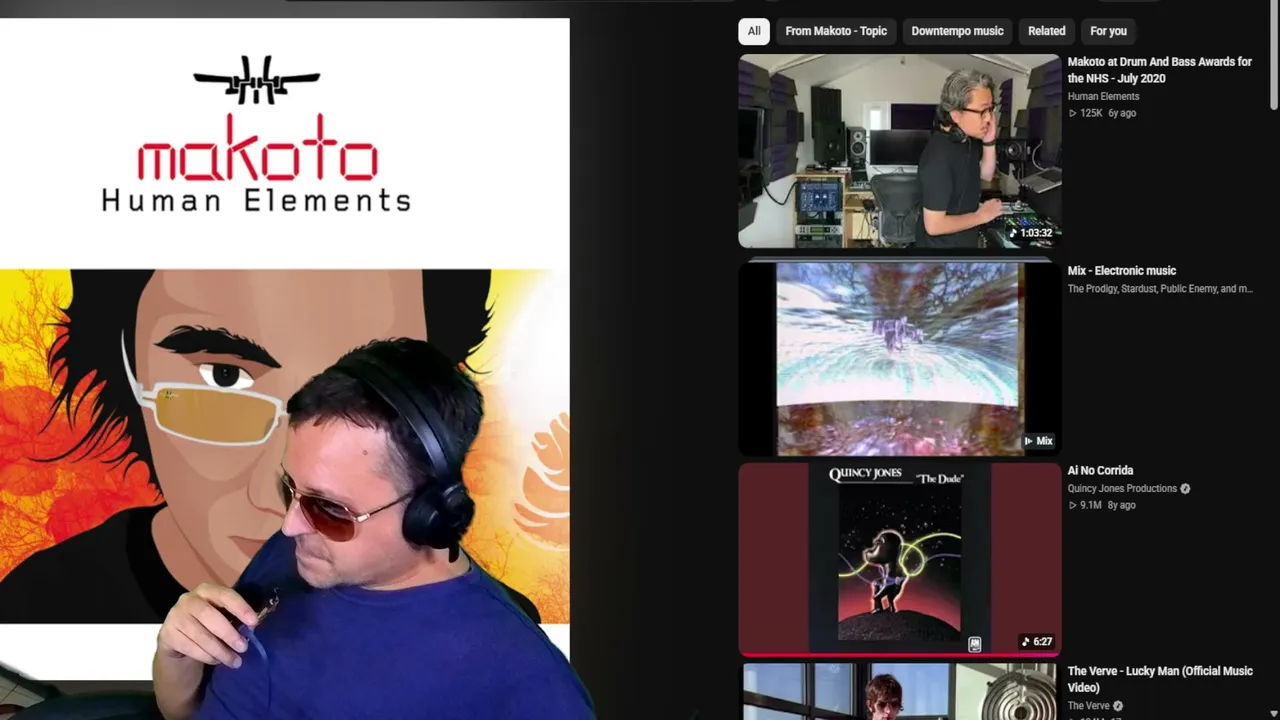
Task: Click the 1:03:32 duration badge
Action: click(x=1030, y=233)
